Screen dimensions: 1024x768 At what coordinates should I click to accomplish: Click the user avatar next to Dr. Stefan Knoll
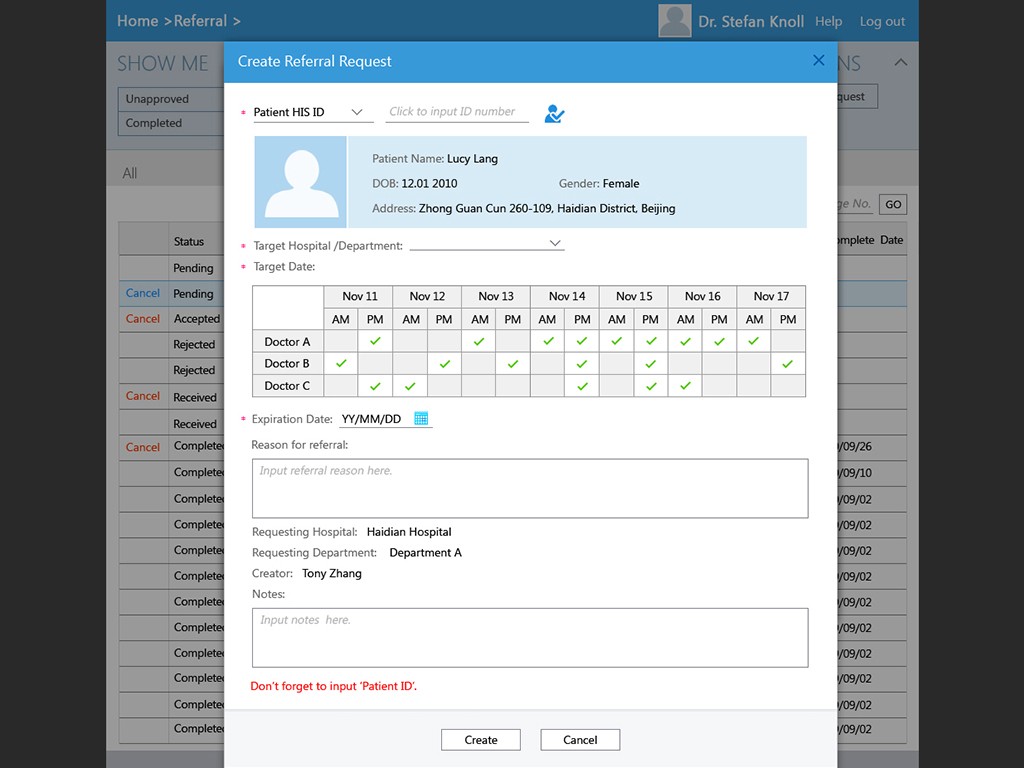coord(675,21)
